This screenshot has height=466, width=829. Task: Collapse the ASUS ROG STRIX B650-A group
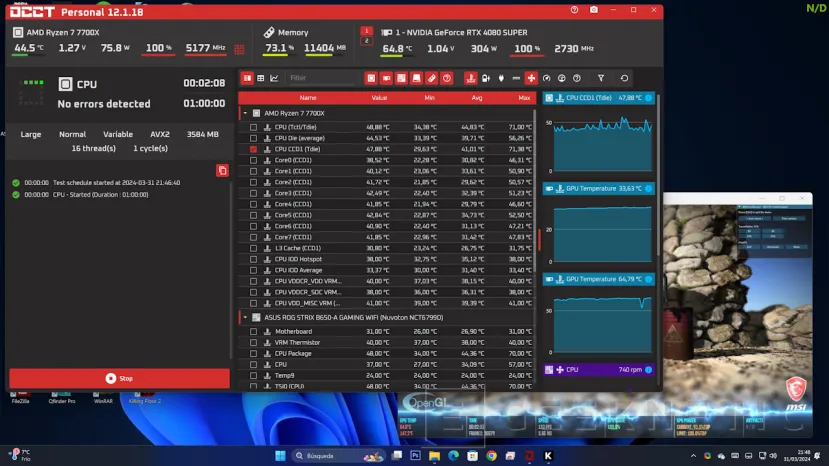(x=245, y=317)
